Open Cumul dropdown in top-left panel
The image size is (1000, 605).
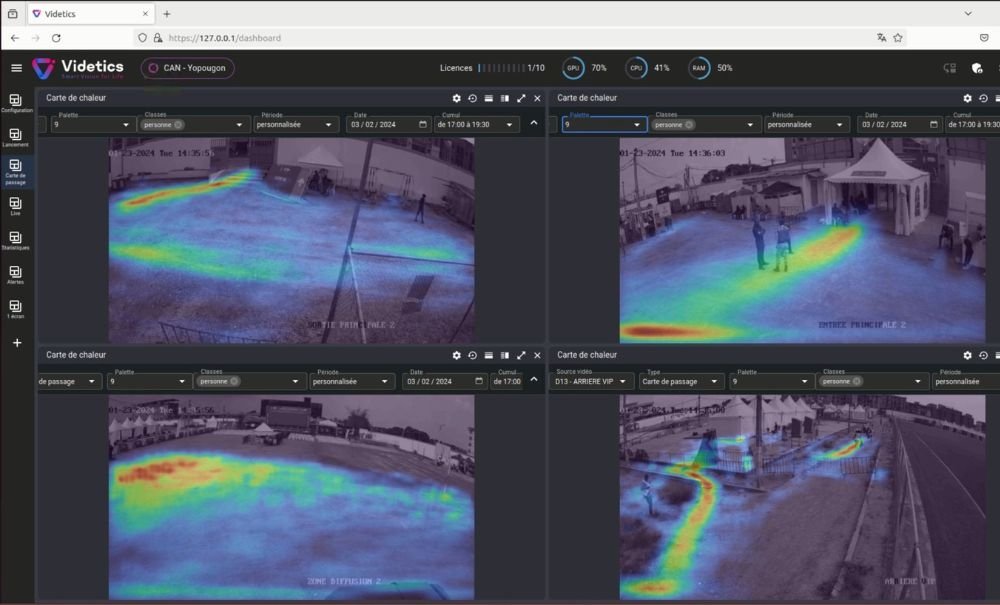(476, 124)
